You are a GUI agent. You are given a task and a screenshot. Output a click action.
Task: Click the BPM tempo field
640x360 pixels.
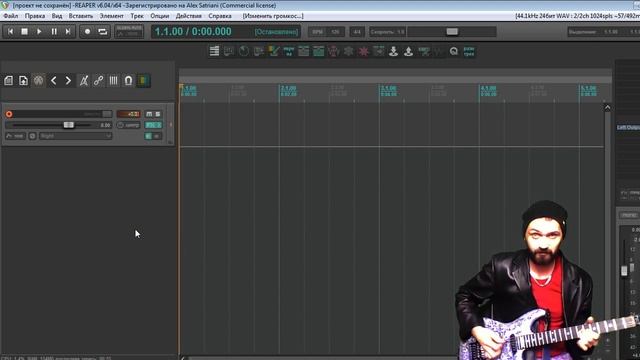(x=326, y=31)
